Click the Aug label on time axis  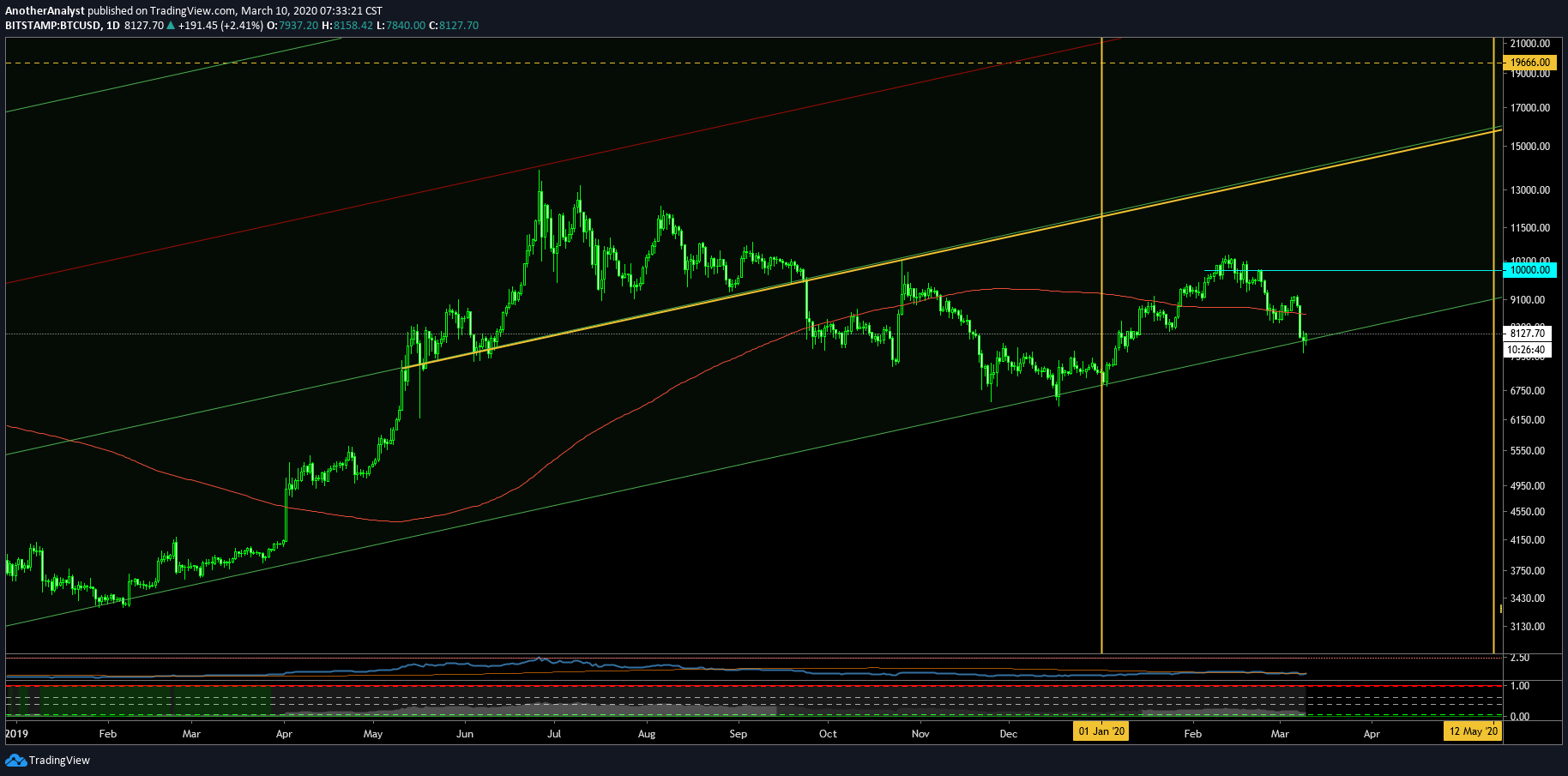647,734
